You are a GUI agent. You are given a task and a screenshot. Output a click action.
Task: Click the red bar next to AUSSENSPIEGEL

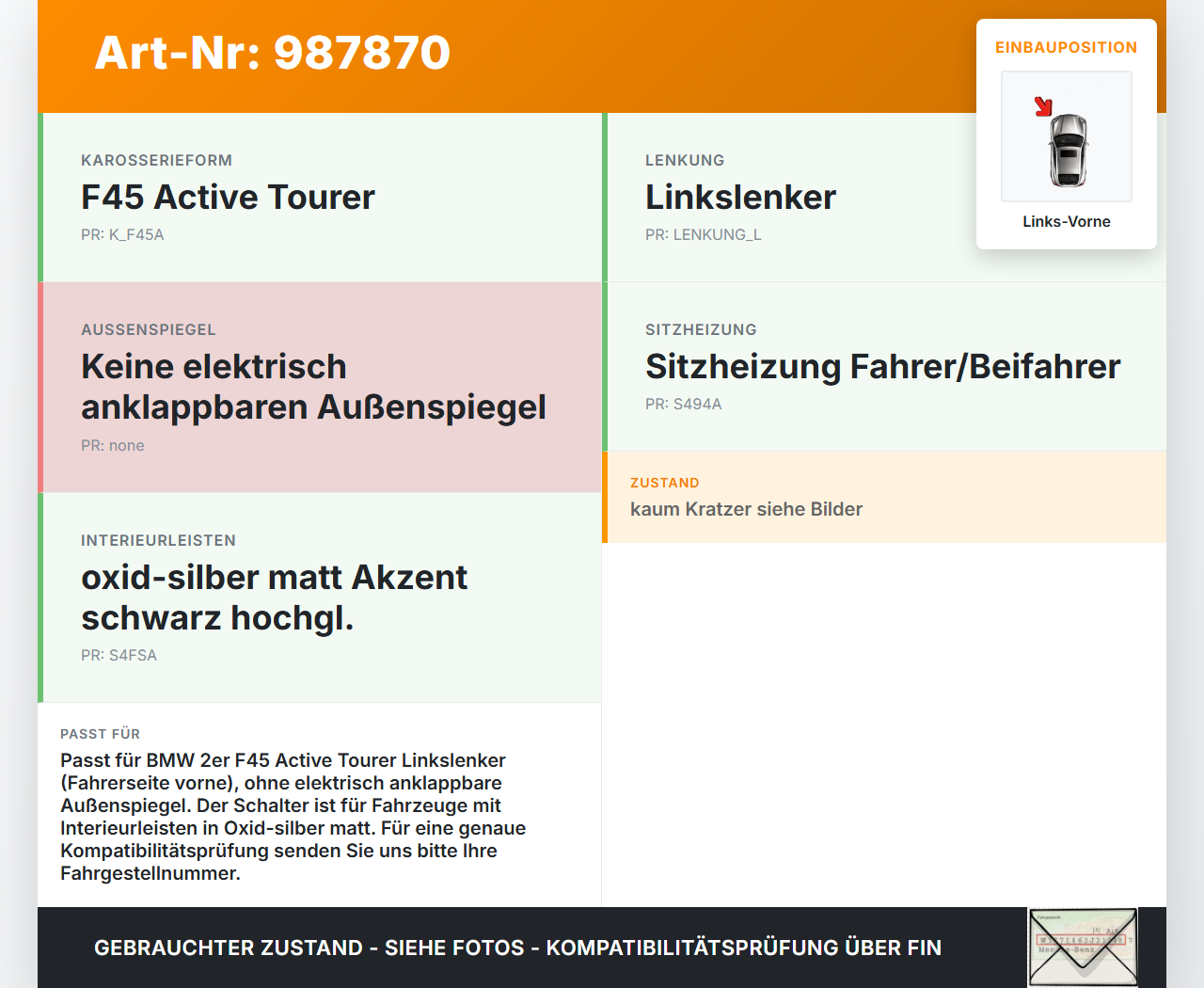coord(40,386)
